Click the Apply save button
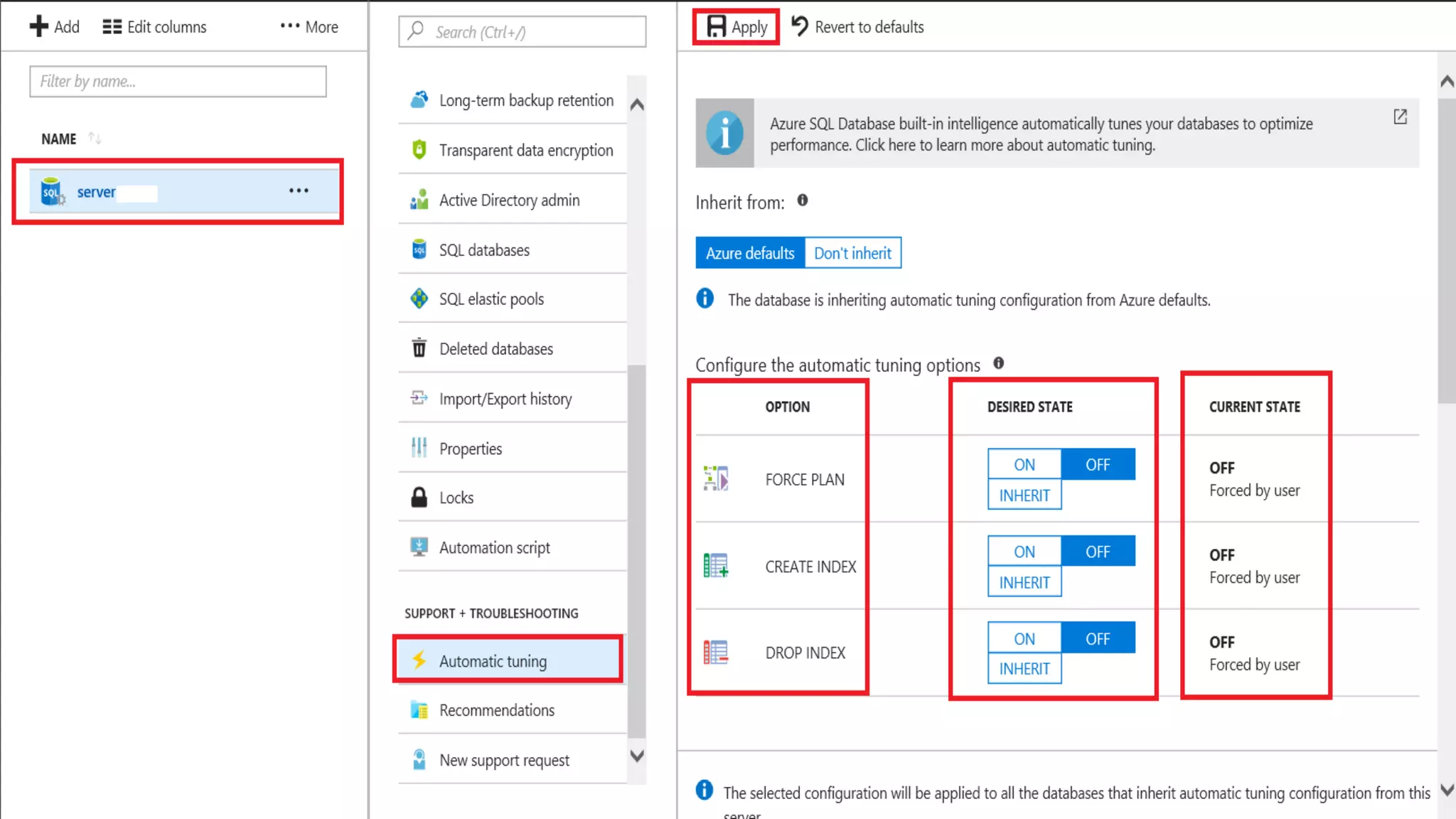Screen dimensions: 1456x819 coord(737,27)
